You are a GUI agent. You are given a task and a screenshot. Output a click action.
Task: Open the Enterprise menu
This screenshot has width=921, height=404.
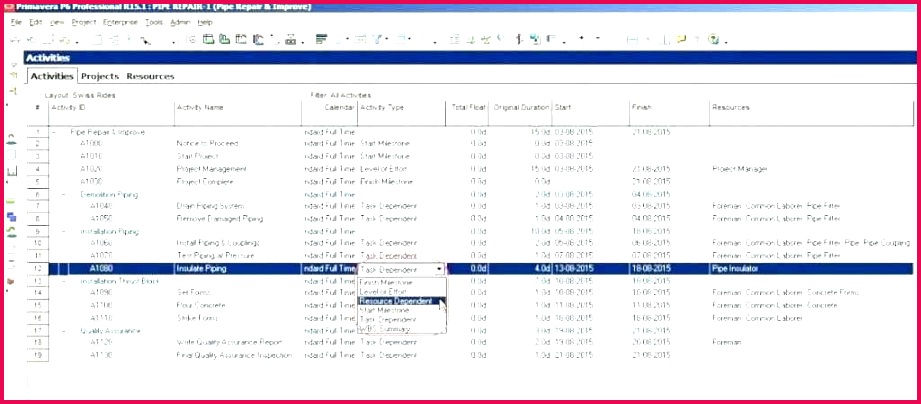pos(119,21)
